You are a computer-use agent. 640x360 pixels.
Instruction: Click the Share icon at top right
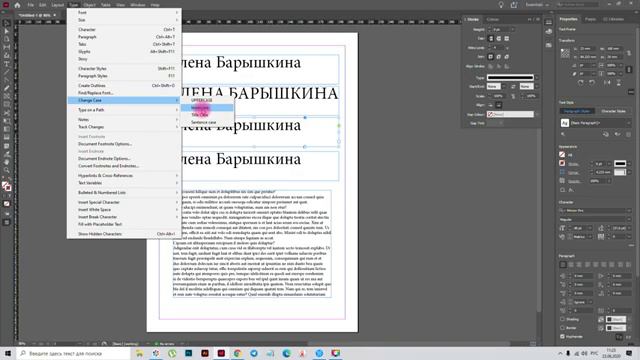pos(514,5)
